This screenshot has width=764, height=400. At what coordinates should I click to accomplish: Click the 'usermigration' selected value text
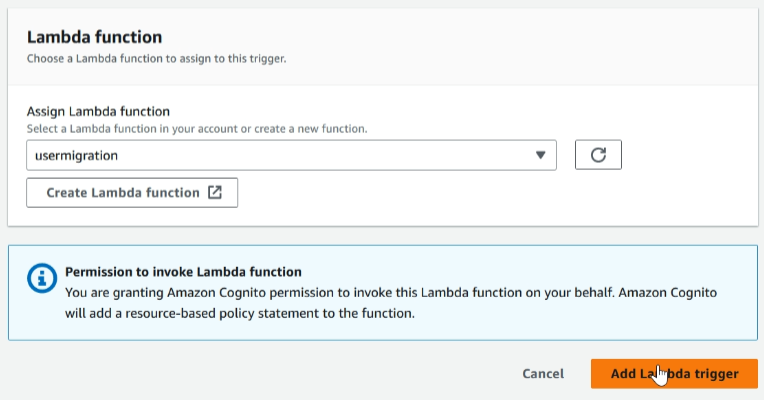pos(76,156)
